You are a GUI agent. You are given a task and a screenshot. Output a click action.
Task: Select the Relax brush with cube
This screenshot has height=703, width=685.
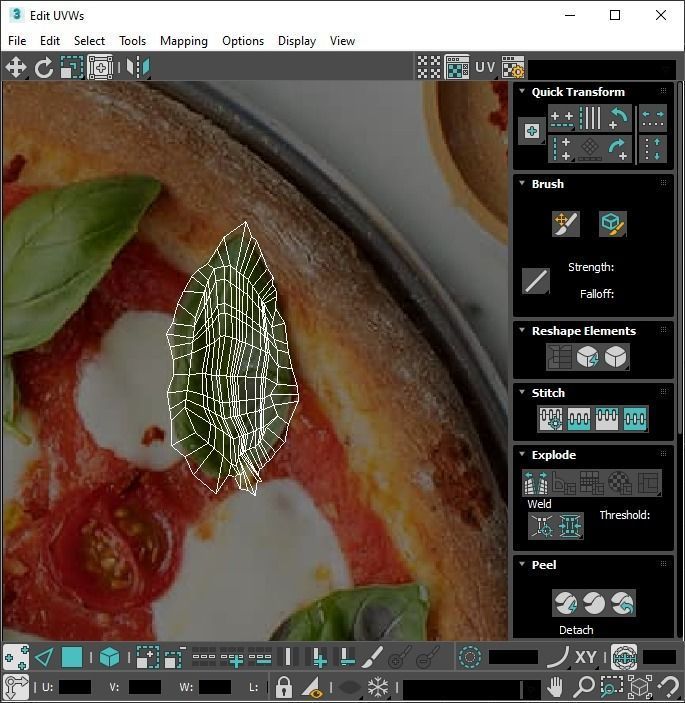[x=612, y=224]
